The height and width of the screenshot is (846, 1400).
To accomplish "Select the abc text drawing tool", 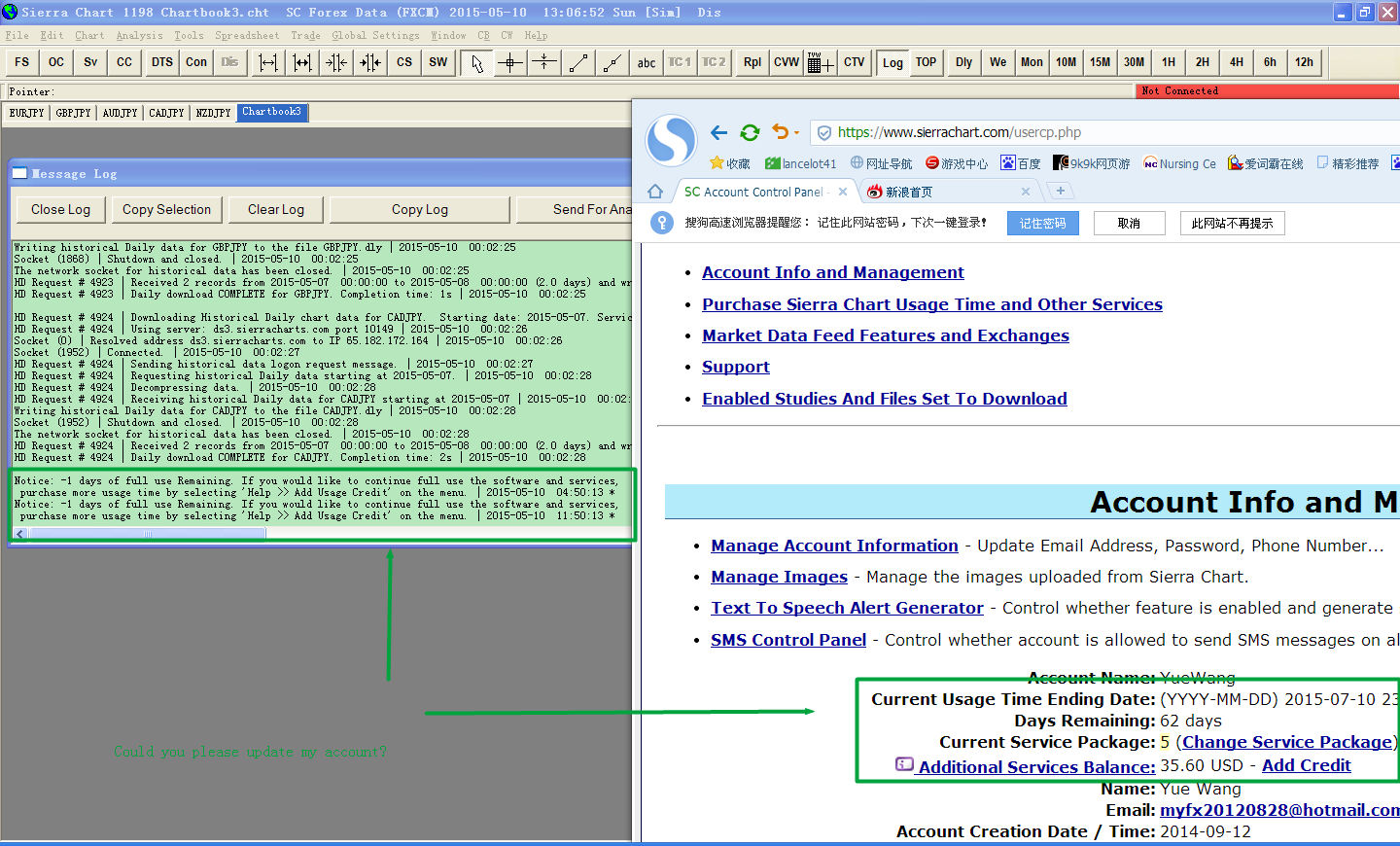I will [647, 62].
